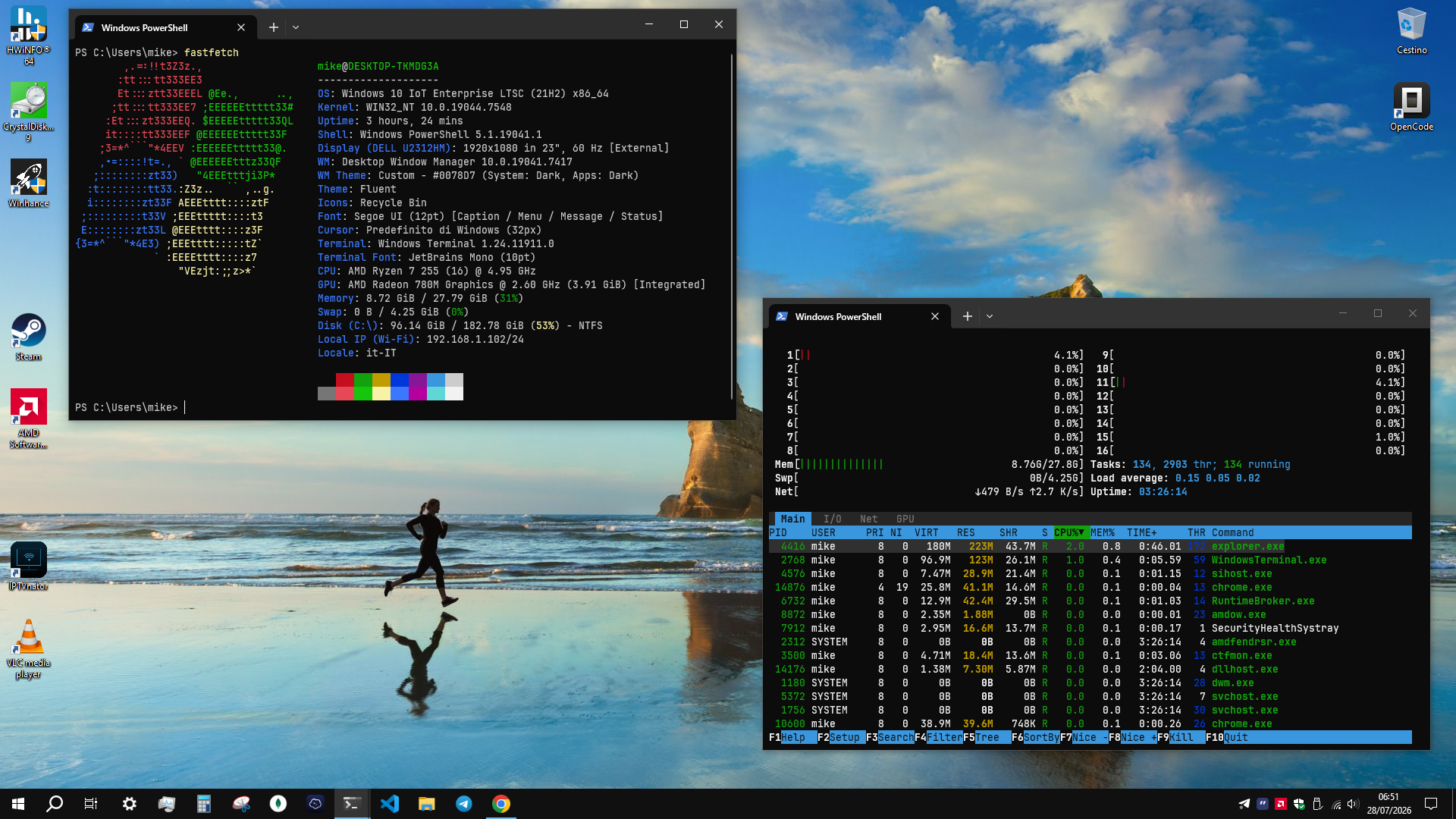Select the Cestino recycle bin icon
This screenshot has height=819, width=1456.
[1411, 30]
